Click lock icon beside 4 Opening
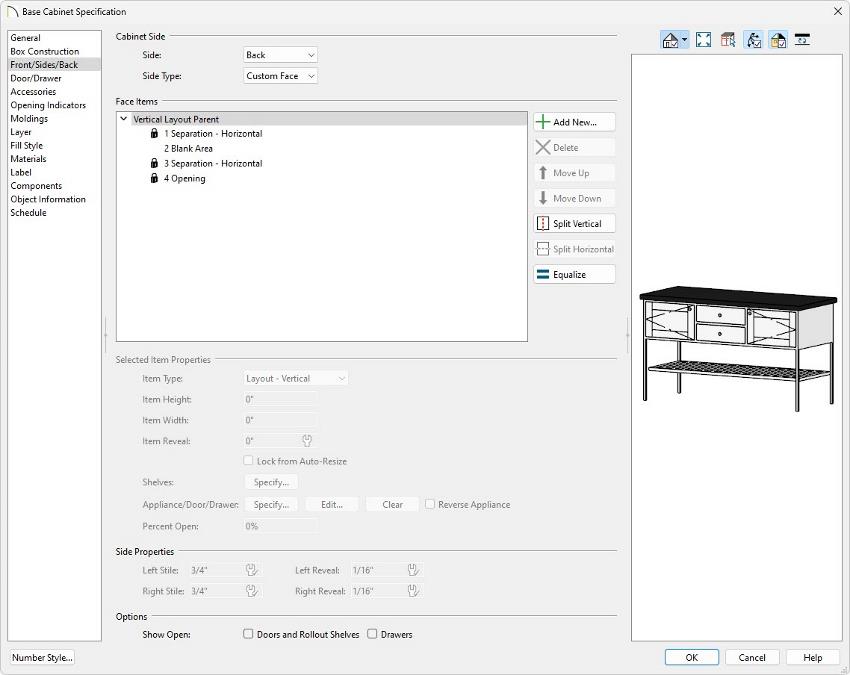 coord(154,179)
